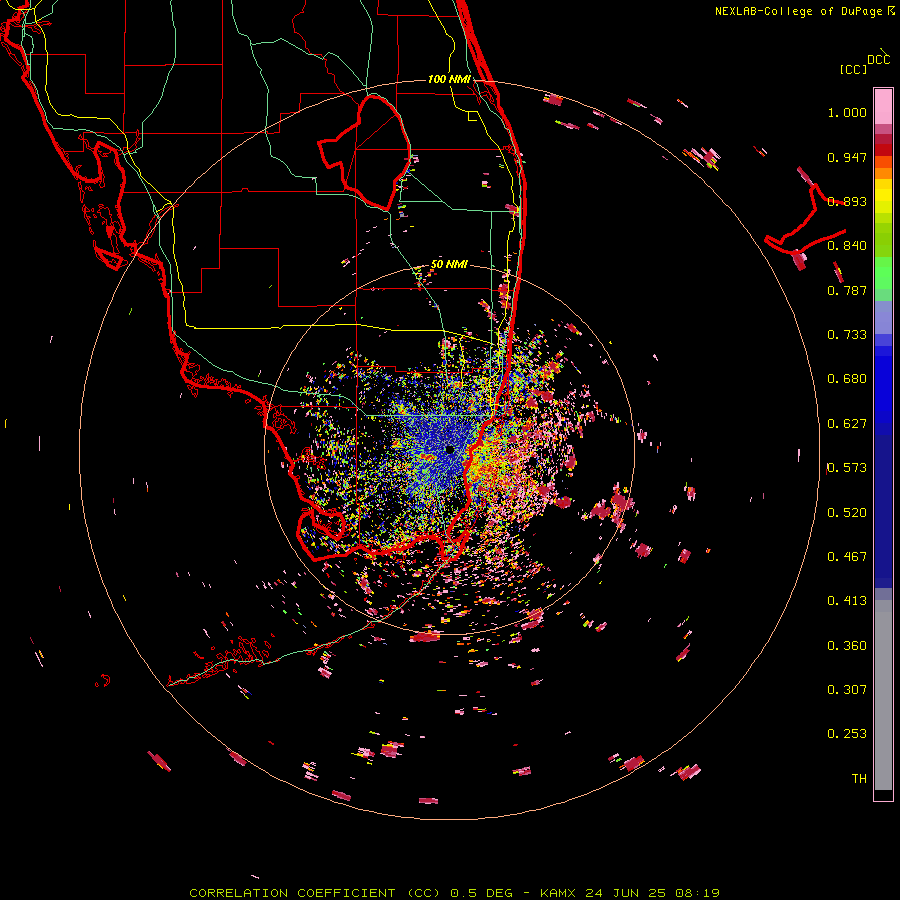Click the 0.307 value on color scale
The width and height of the screenshot is (900, 900).
[x=847, y=690]
